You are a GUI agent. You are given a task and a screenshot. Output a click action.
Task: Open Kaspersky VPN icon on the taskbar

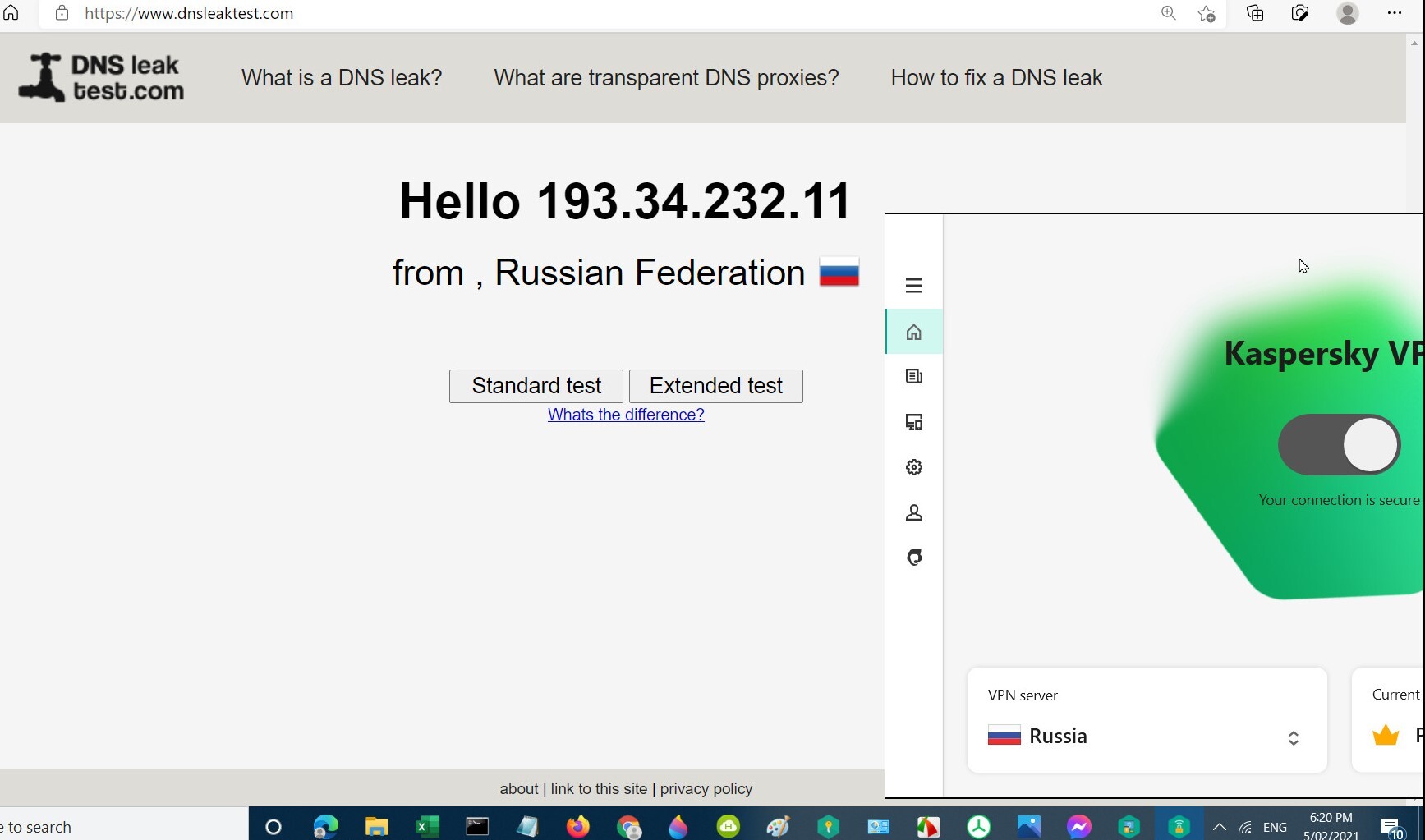tap(1179, 826)
